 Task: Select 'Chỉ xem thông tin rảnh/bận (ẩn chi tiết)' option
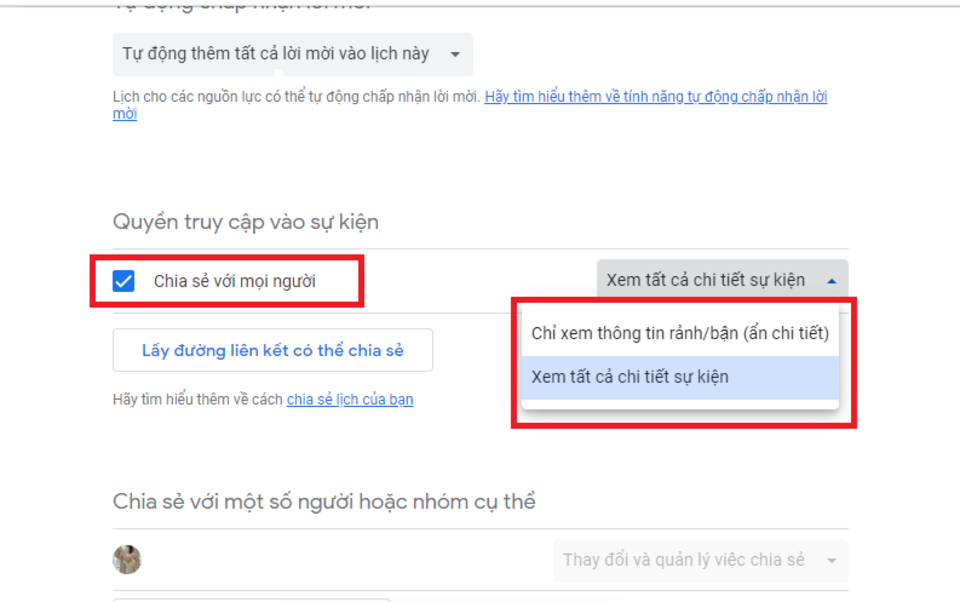pos(680,333)
